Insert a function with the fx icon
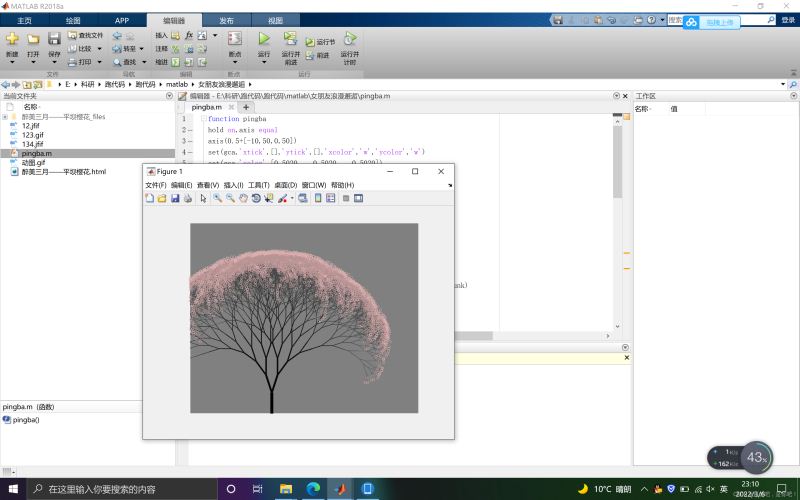 pyautogui.click(x=189, y=35)
